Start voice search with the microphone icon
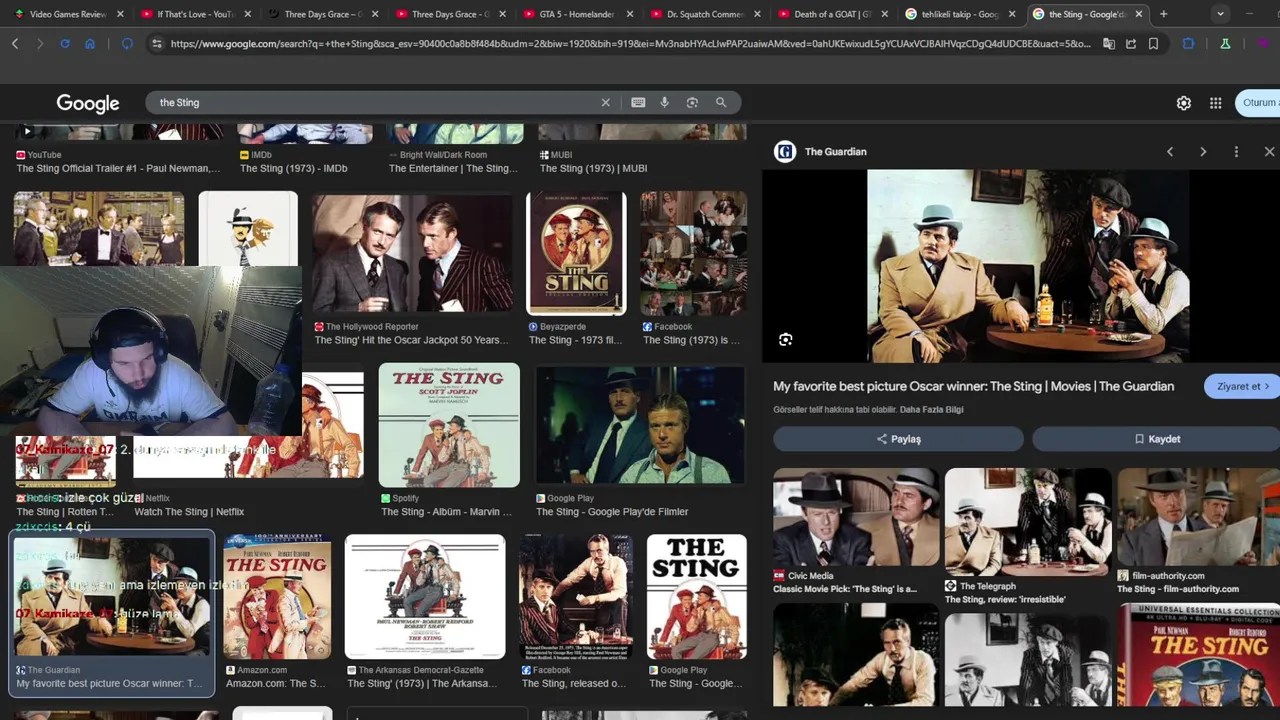The height and width of the screenshot is (720, 1280). point(664,102)
